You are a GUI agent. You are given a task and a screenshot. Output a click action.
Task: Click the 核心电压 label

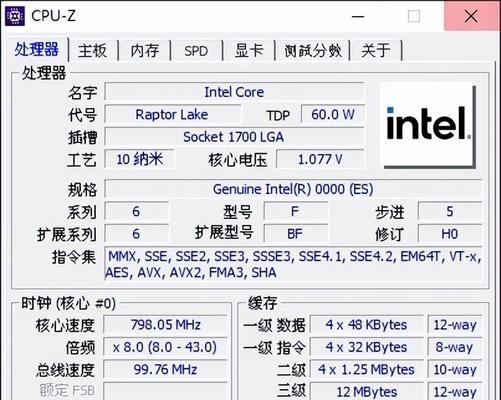coord(237,160)
